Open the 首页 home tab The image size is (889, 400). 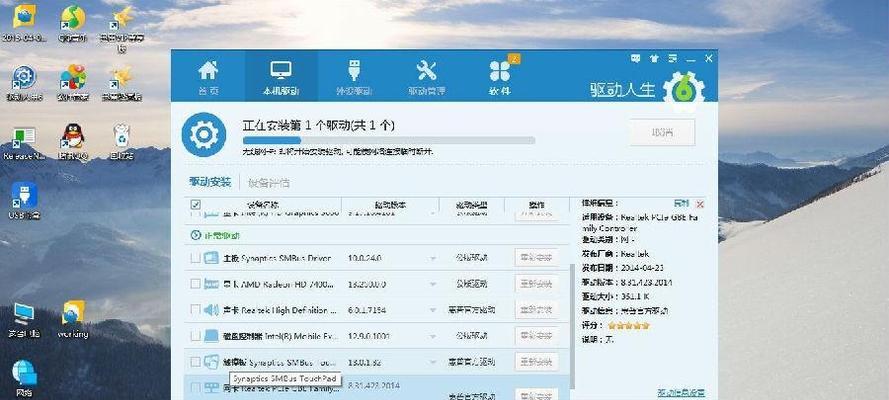pyautogui.click(x=208, y=76)
